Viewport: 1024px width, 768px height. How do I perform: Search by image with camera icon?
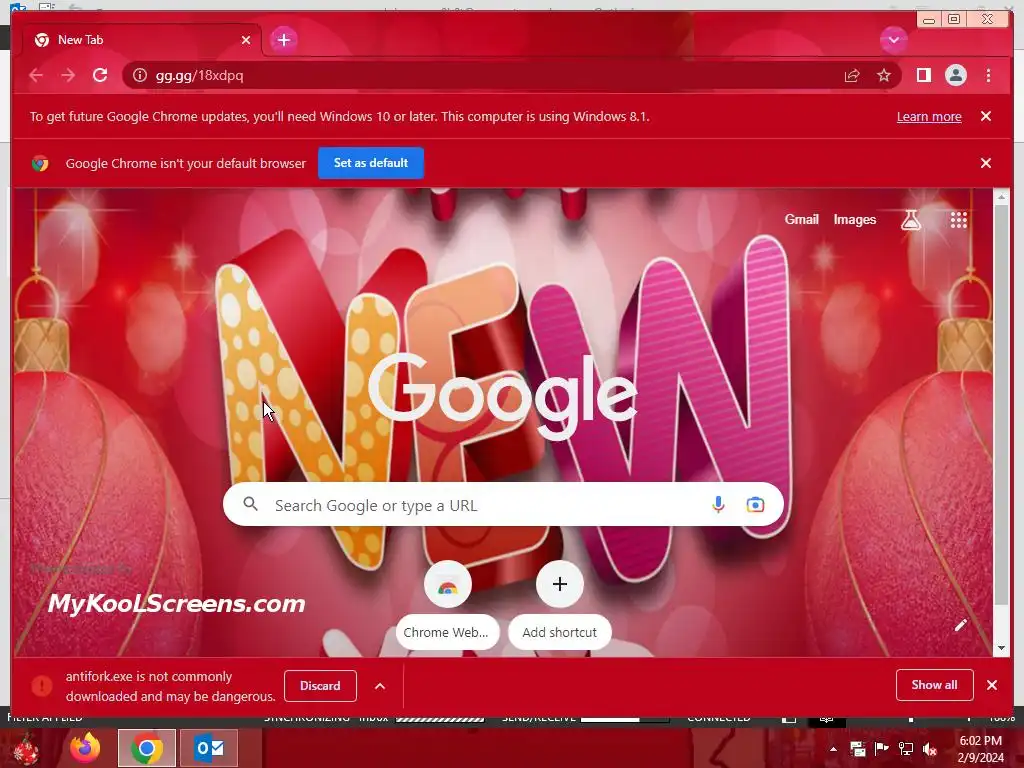pyautogui.click(x=755, y=505)
